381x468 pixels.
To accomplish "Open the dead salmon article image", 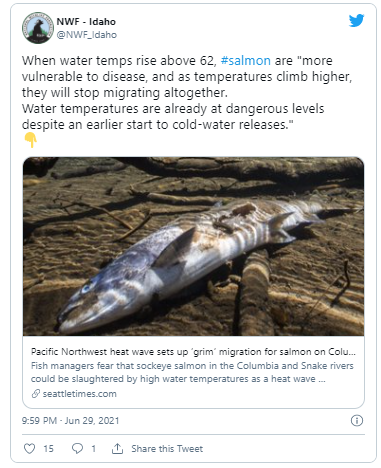I will point(193,246).
